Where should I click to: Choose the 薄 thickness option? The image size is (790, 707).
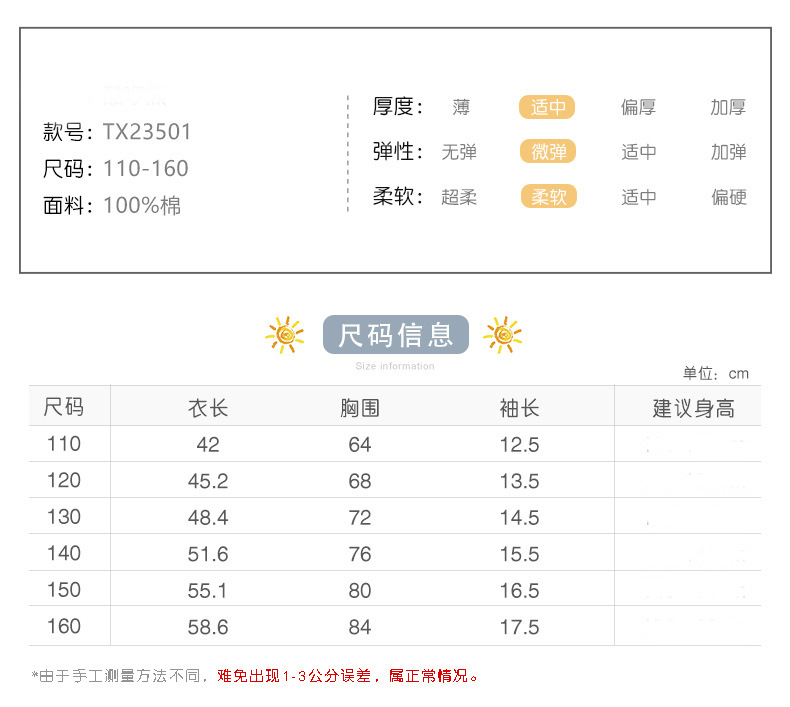[x=460, y=107]
